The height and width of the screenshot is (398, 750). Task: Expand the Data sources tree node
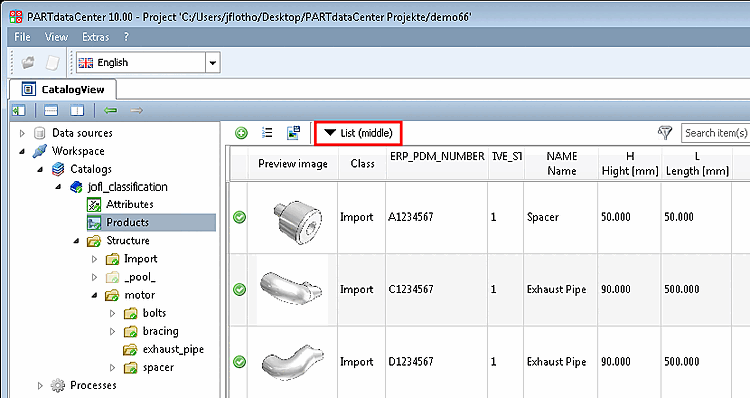[22, 133]
